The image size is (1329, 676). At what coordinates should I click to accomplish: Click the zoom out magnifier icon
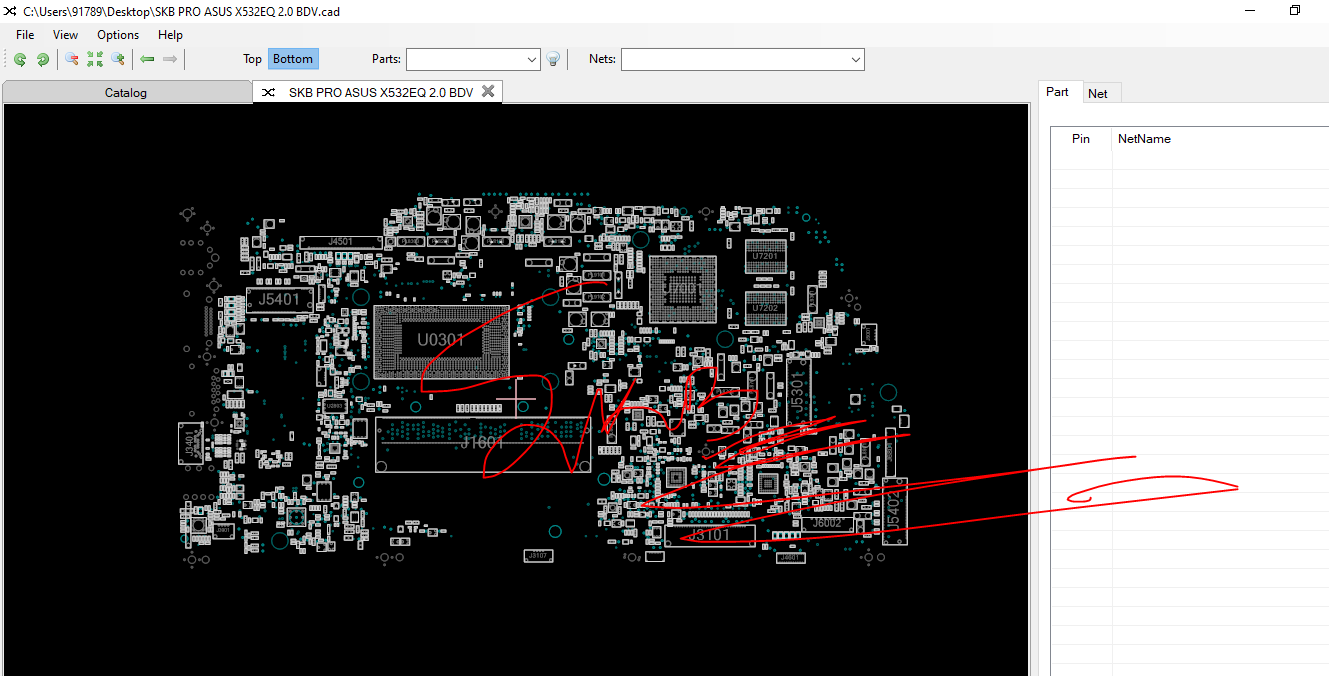click(x=72, y=60)
